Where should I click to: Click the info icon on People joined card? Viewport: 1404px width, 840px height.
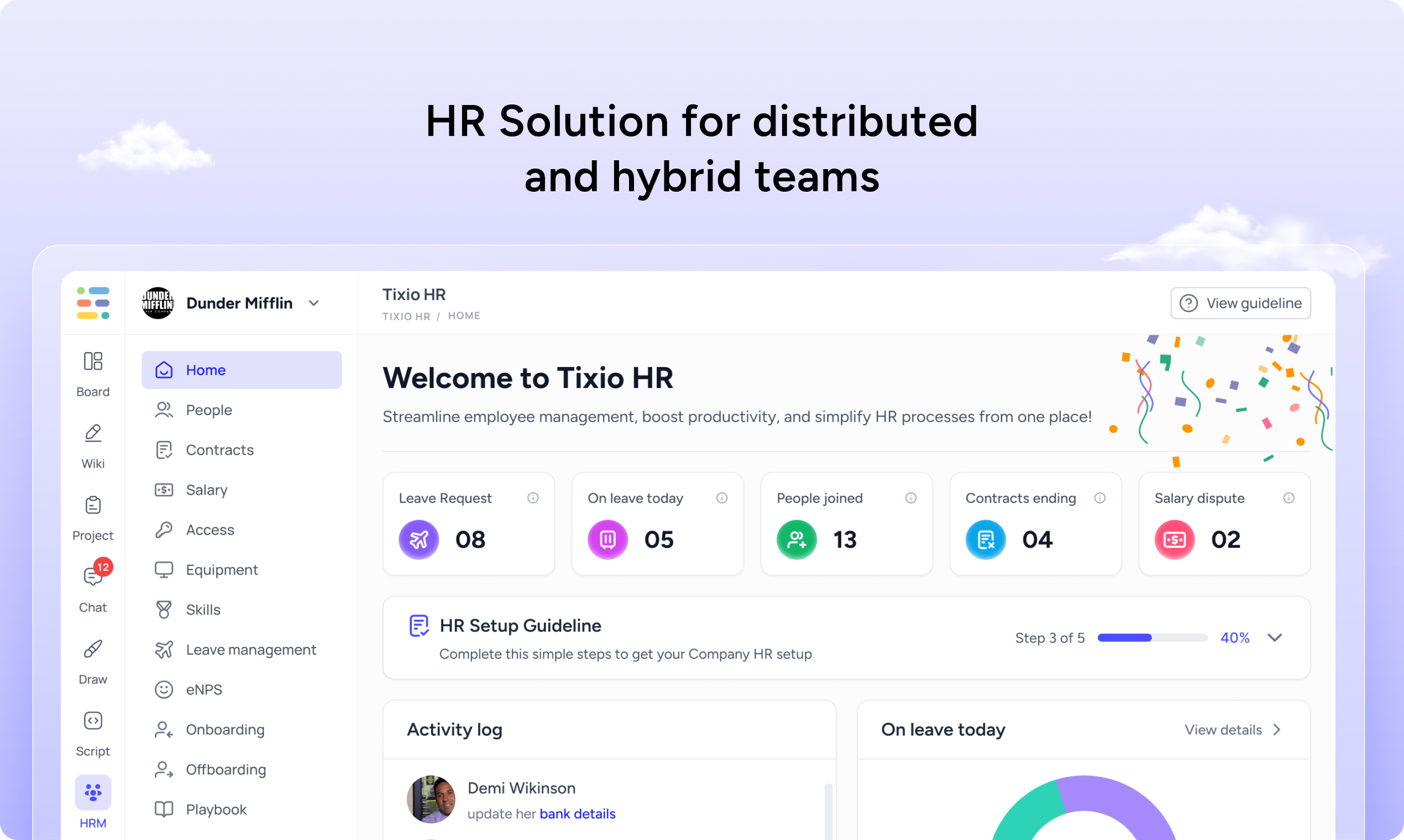pos(910,498)
